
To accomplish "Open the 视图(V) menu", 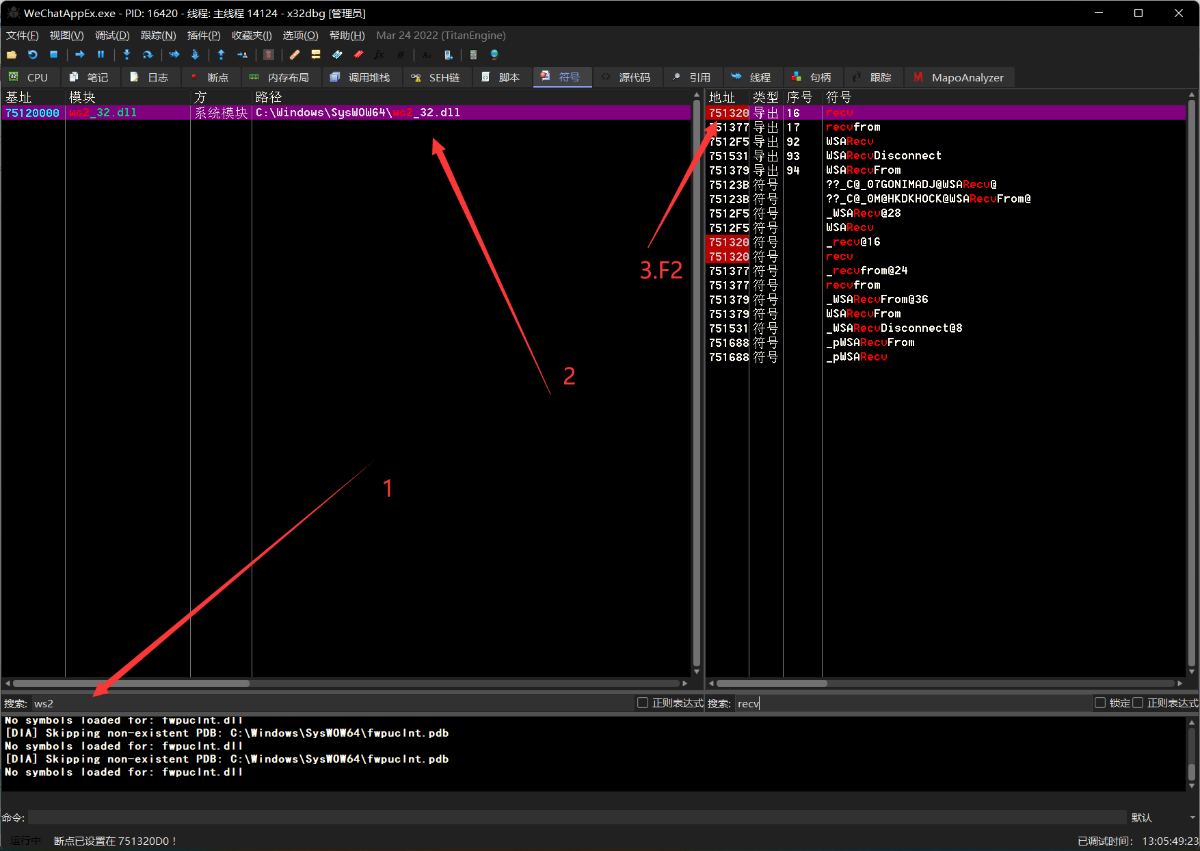I will [x=67, y=35].
